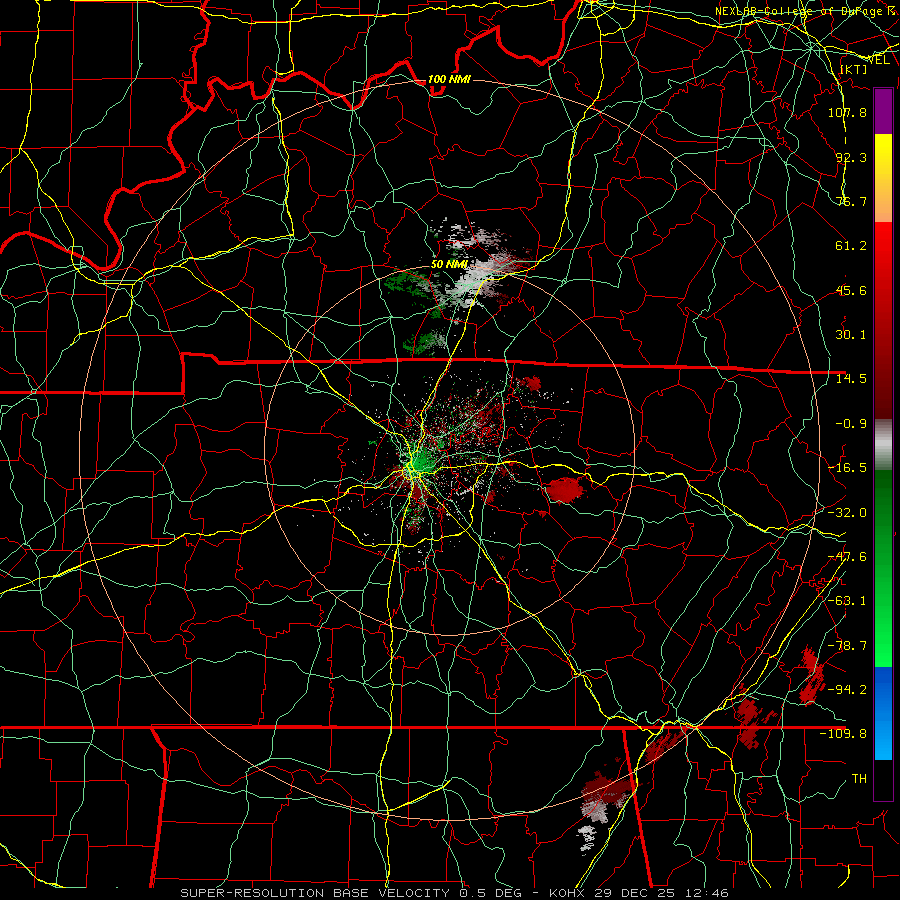Click the 76.7 velocity scale value
Viewport: 900px width, 900px height.
tap(851, 201)
